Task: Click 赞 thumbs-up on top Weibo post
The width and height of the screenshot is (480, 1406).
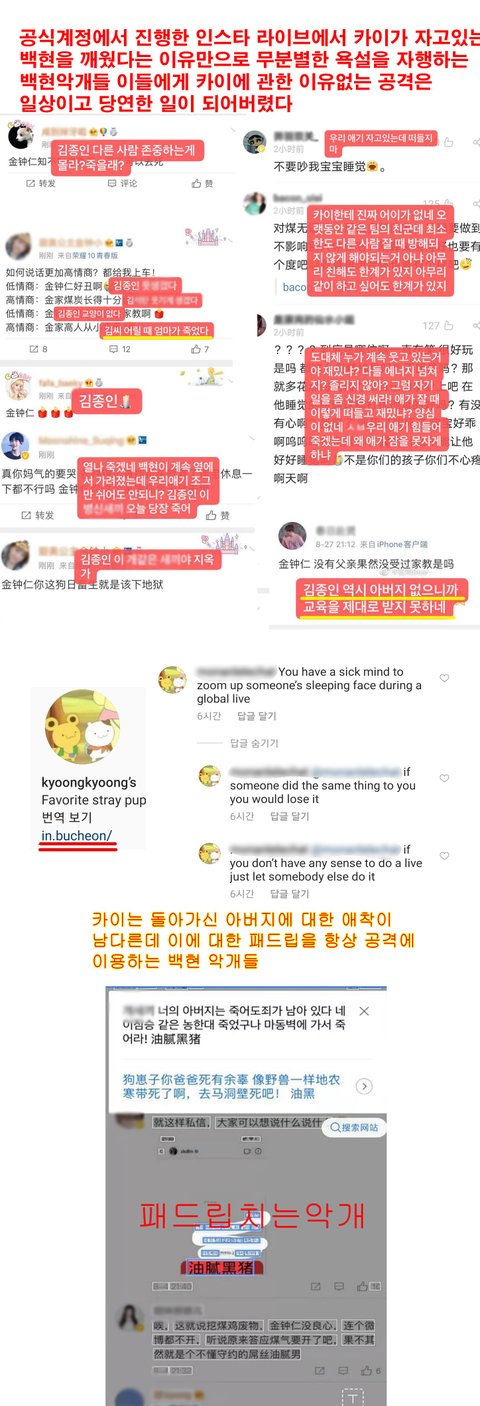Action: (202, 184)
